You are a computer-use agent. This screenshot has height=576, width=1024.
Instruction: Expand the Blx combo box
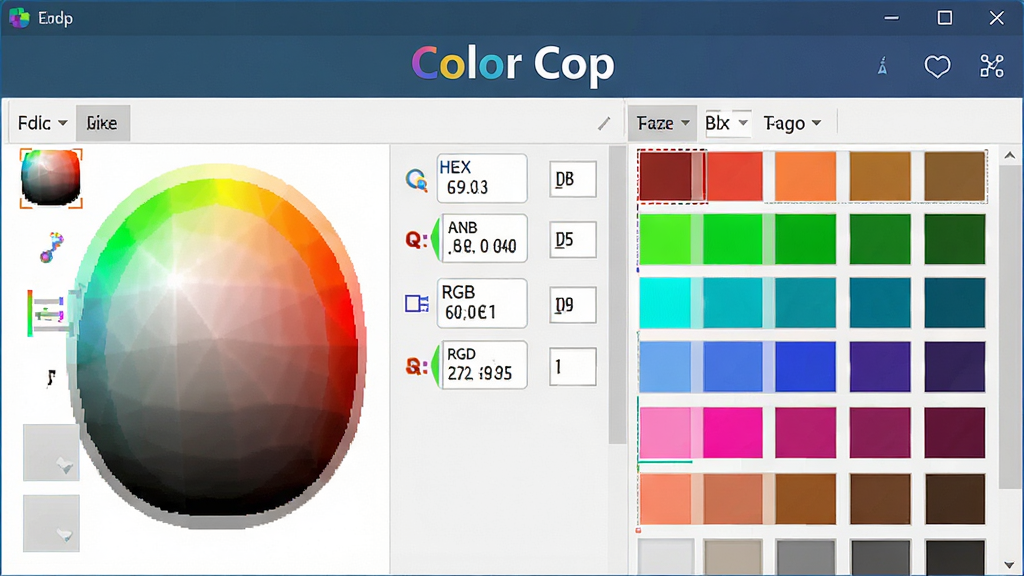click(x=728, y=123)
